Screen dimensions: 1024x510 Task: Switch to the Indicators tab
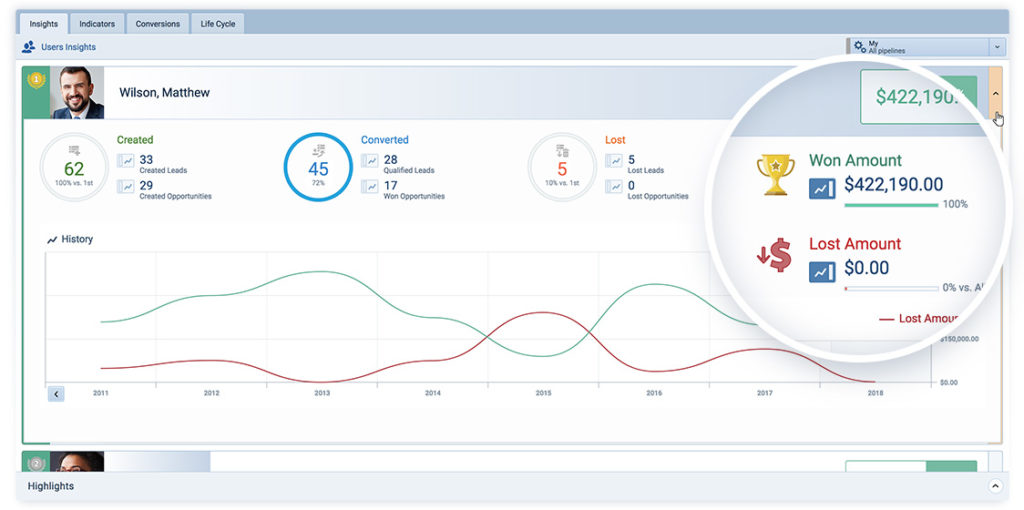[x=97, y=23]
